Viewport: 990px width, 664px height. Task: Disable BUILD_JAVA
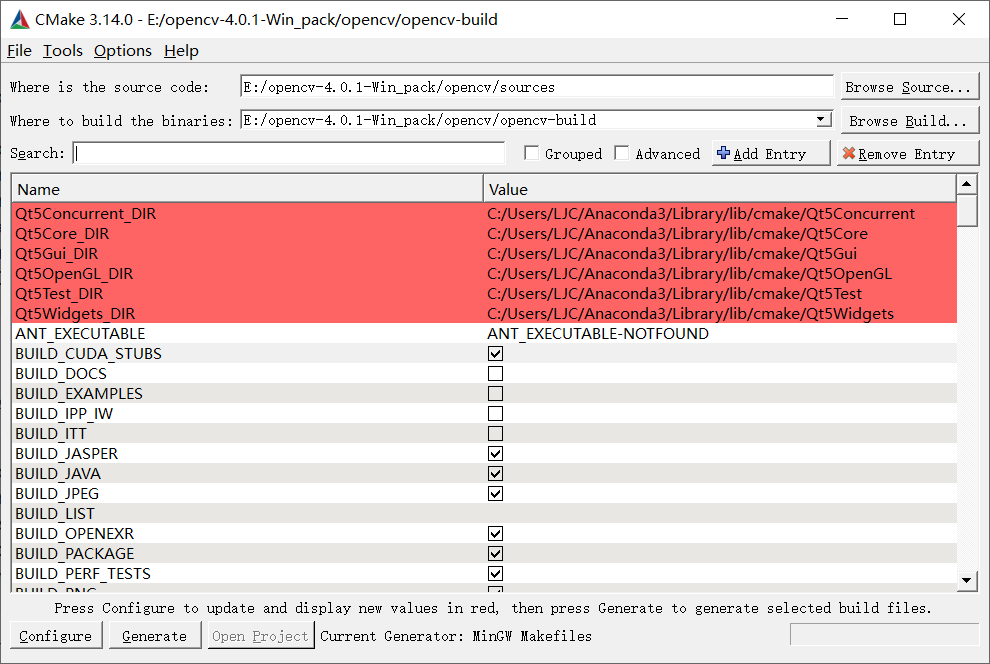click(x=495, y=473)
